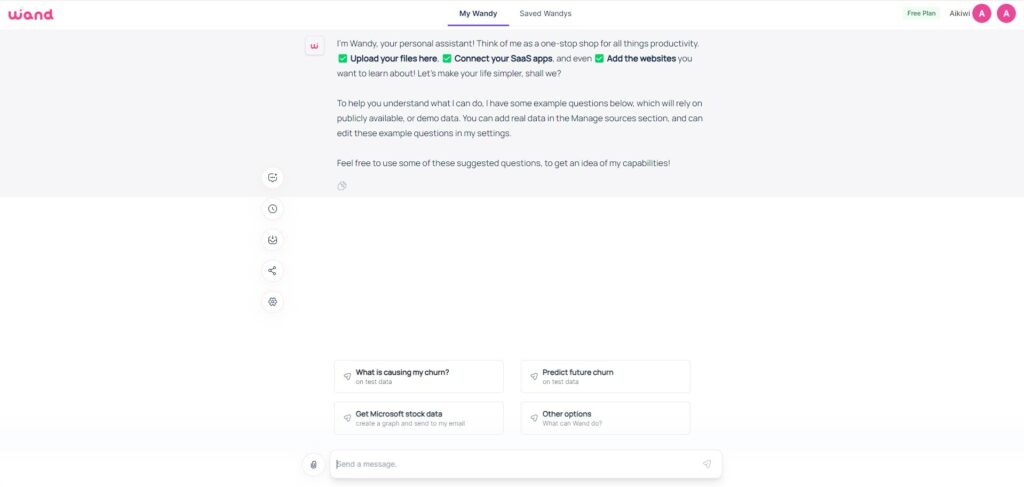Focus the "Send a message" input field
The image size is (1024, 487).
point(516,464)
